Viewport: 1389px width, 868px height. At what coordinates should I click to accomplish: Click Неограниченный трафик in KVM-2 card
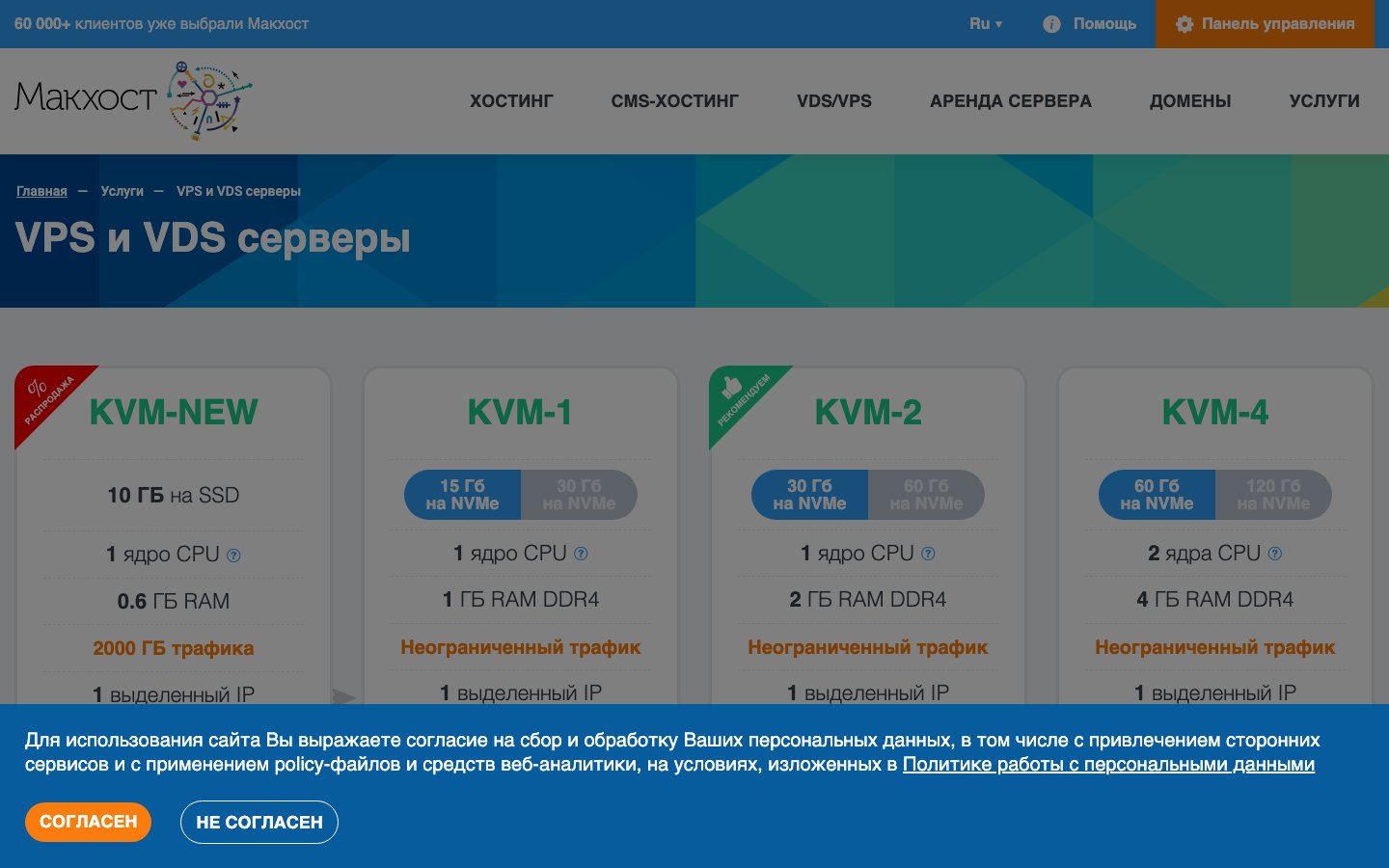click(x=868, y=647)
